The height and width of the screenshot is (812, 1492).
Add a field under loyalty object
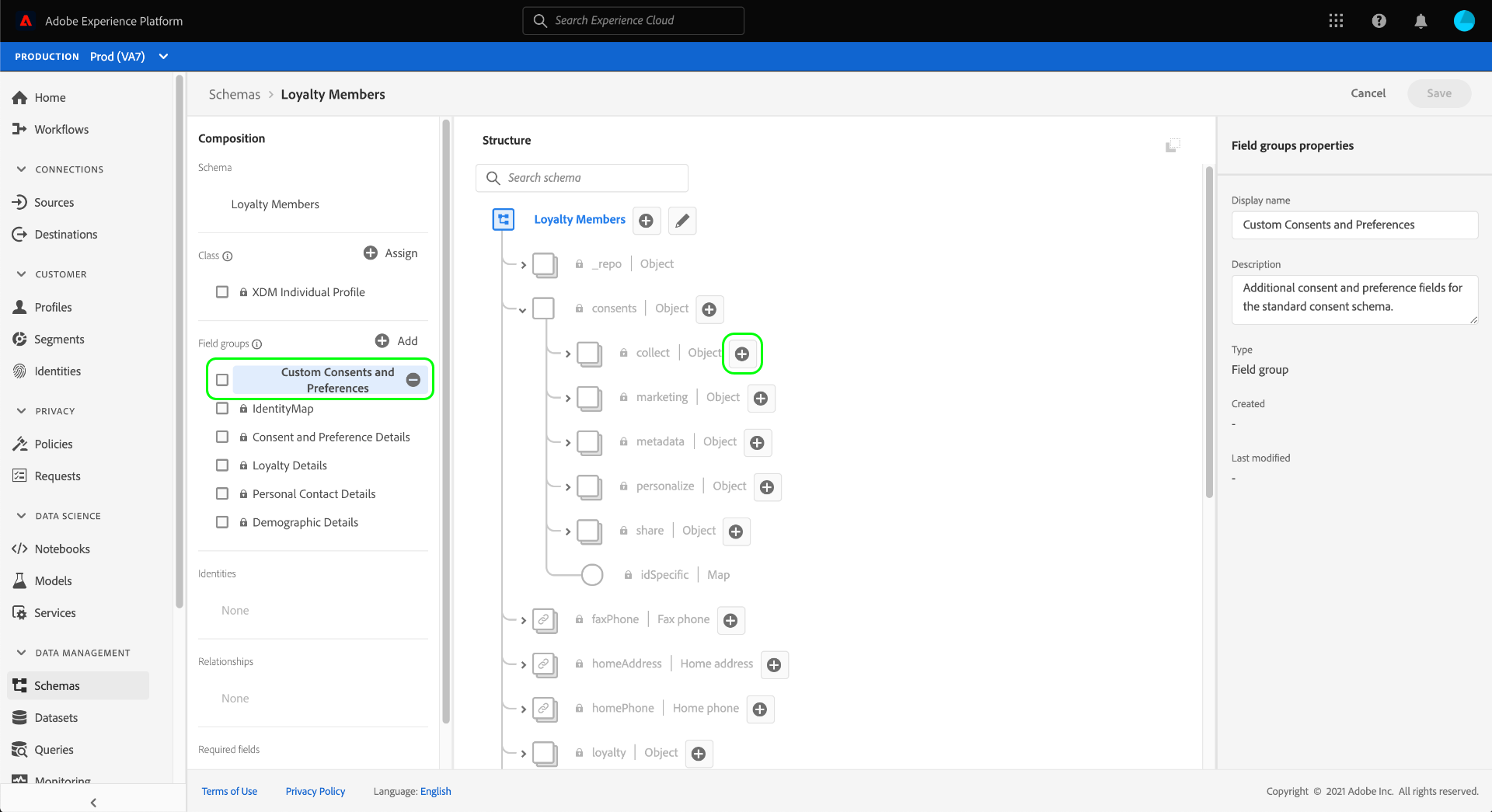(699, 754)
